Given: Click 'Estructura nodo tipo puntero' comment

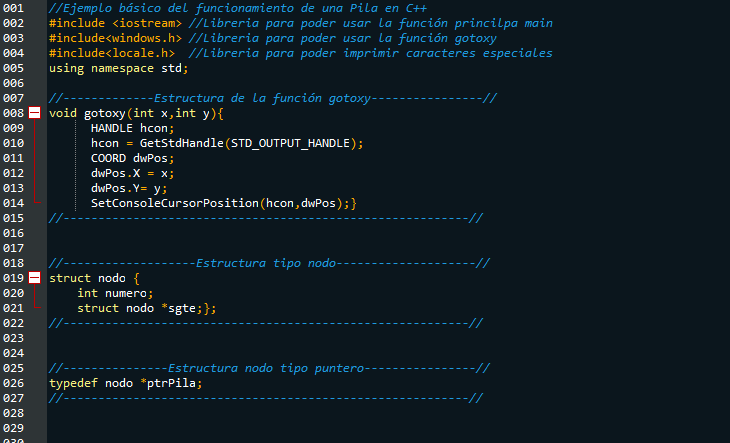Looking at the screenshot, I should 269,368.
